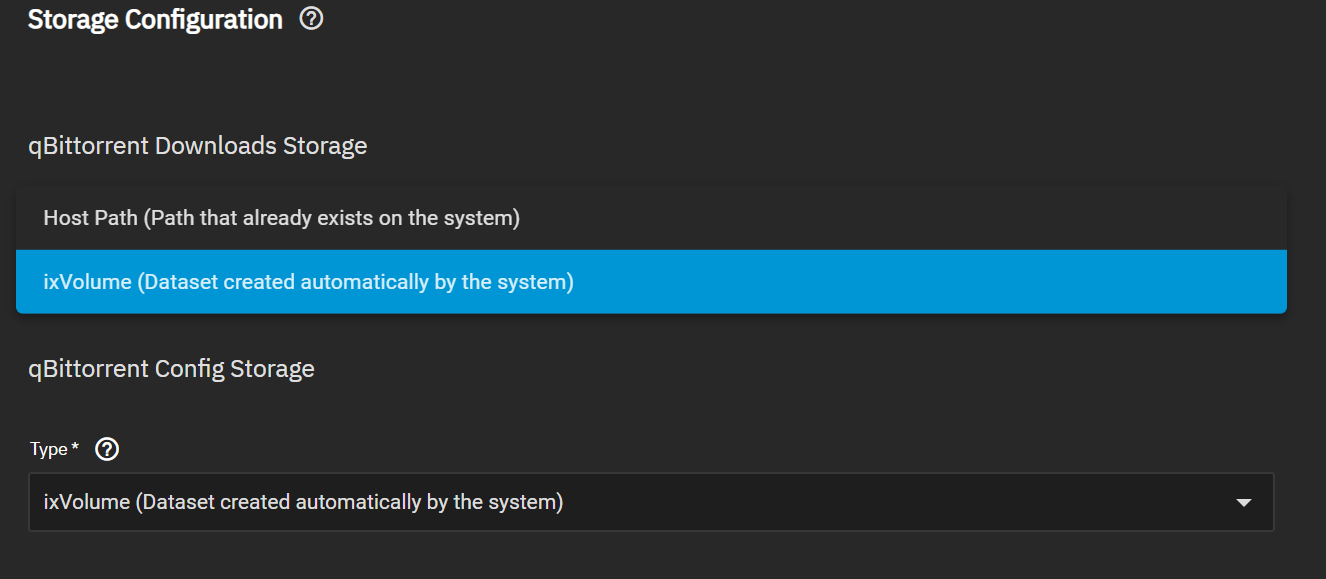This screenshot has width=1326, height=579.
Task: Click the help icon beside Type label
Action: click(107, 450)
